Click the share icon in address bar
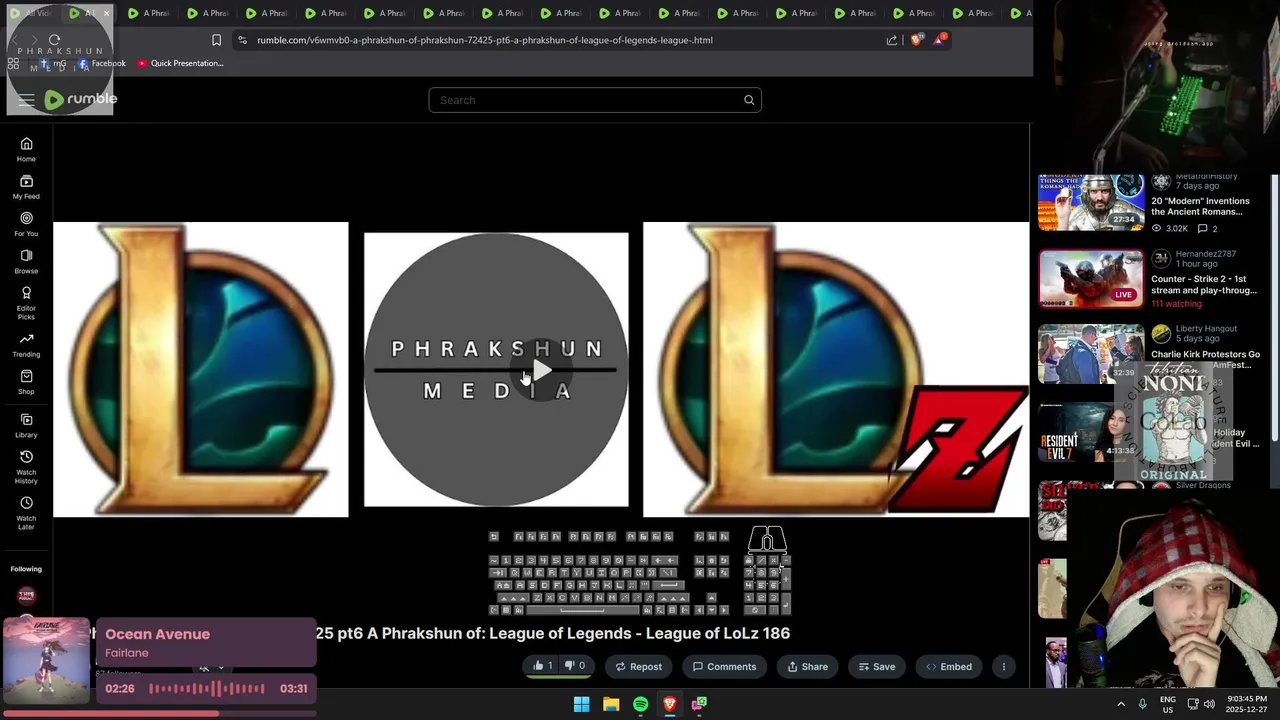Viewport: 1280px width, 720px height. click(x=892, y=40)
